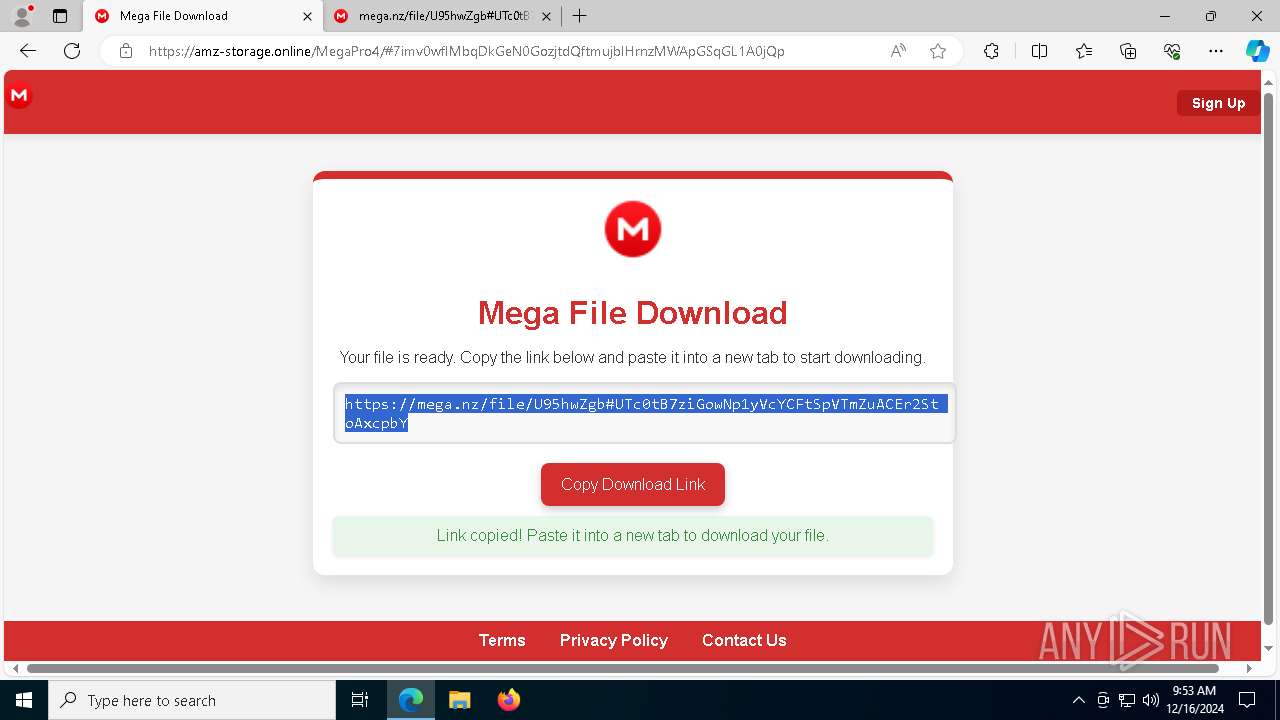This screenshot has width=1280, height=720.
Task: Open the volume control tray icon
Action: pos(1150,700)
